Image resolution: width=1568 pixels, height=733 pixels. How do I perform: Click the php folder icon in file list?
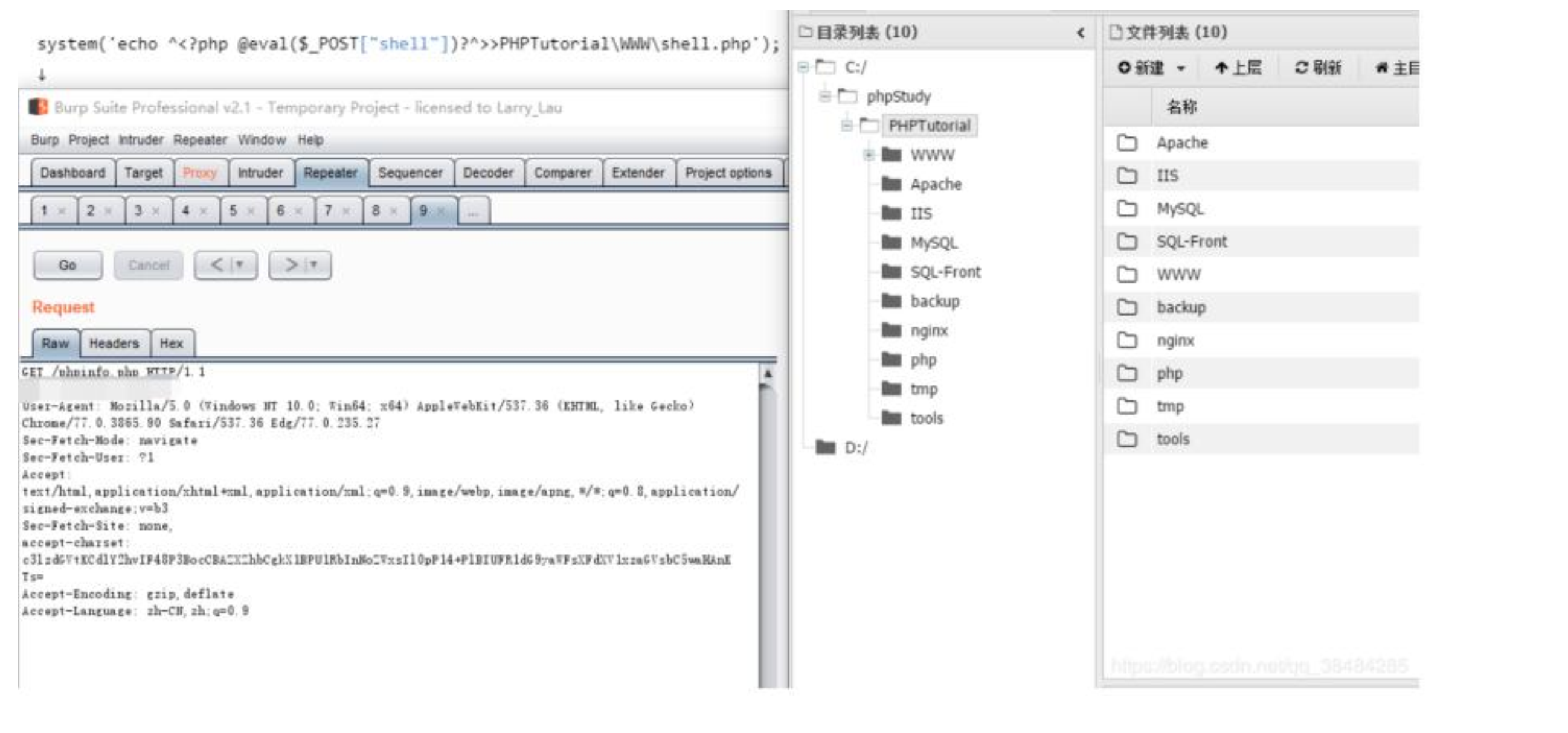1126,373
